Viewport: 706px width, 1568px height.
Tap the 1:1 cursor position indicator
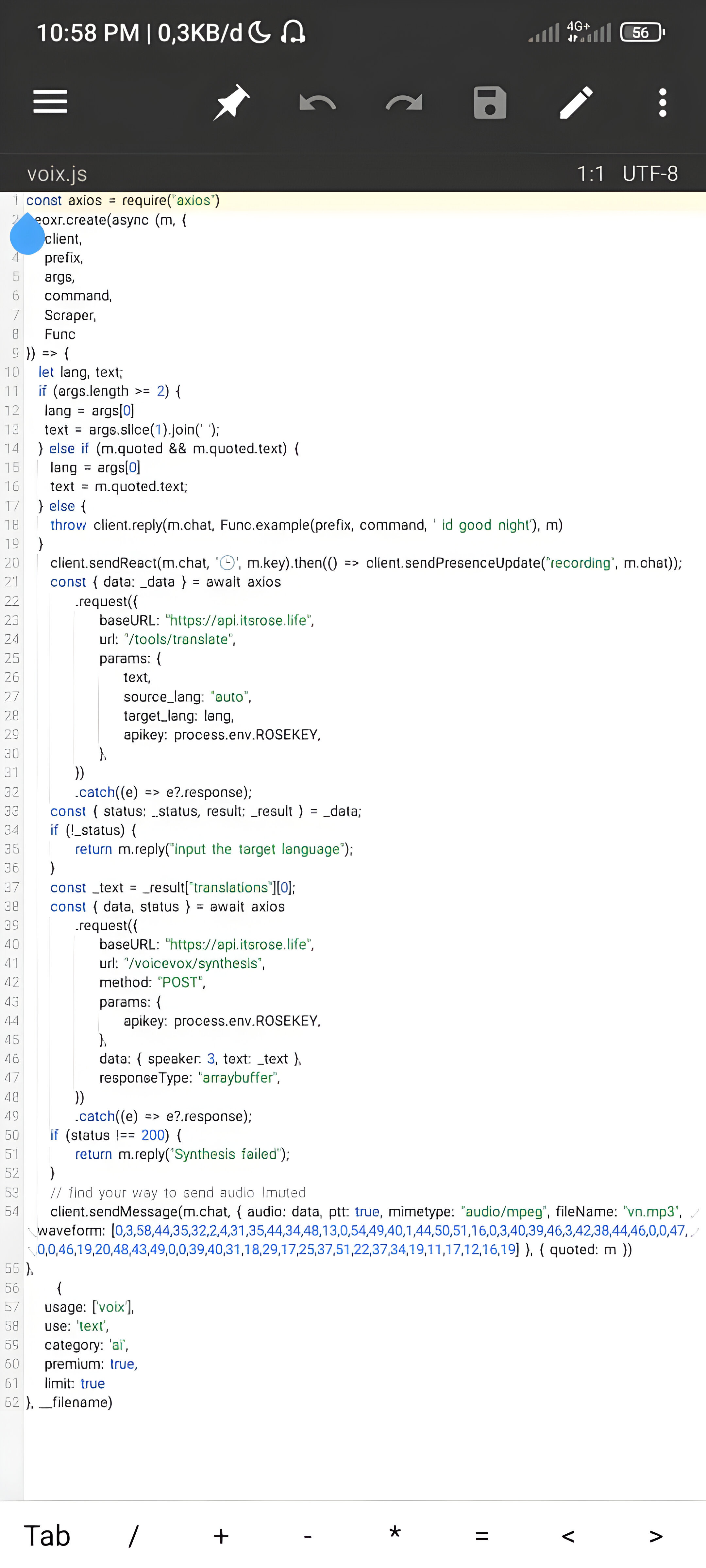[590, 174]
